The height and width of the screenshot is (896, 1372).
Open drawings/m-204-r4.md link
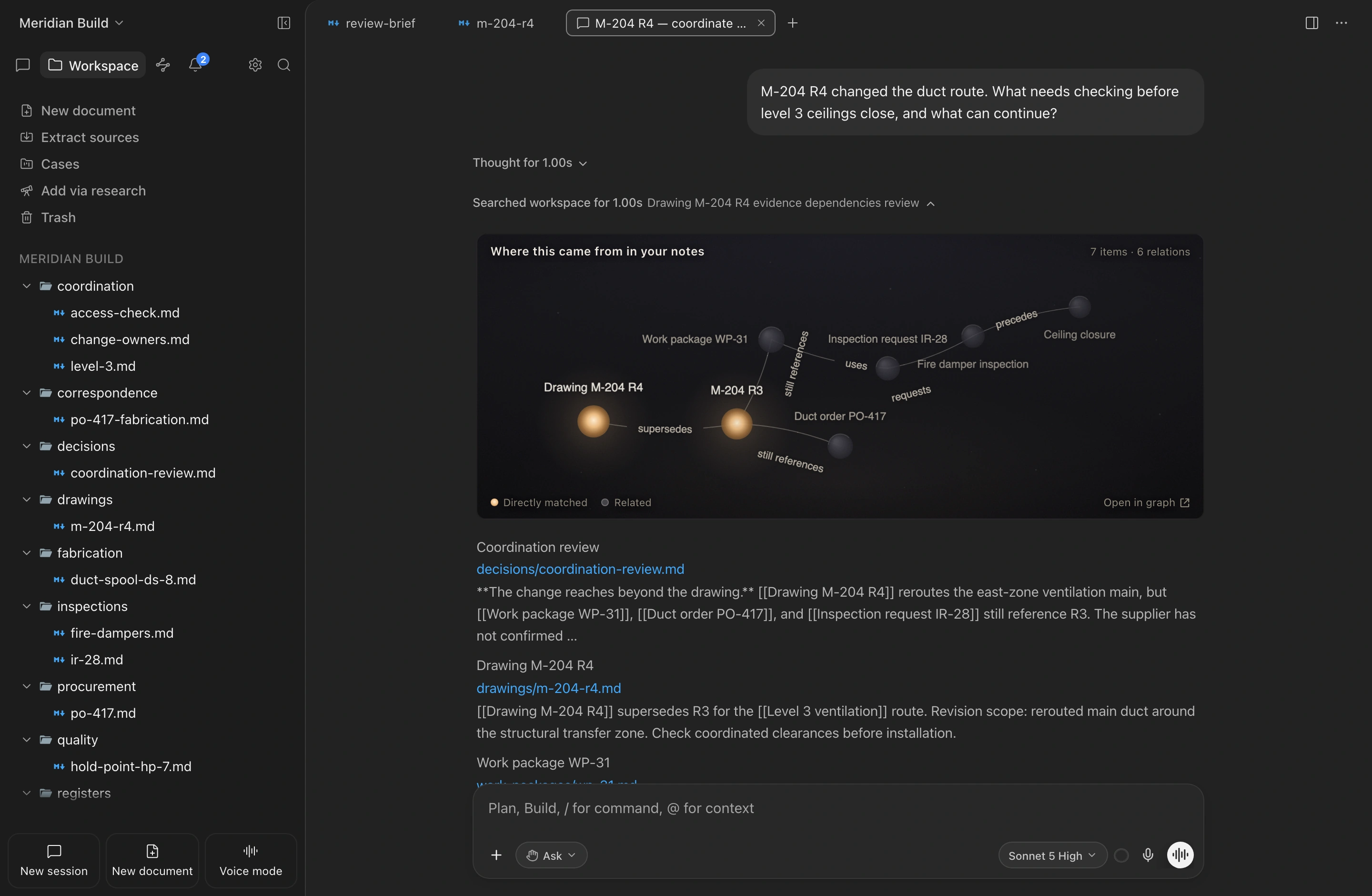click(548, 688)
